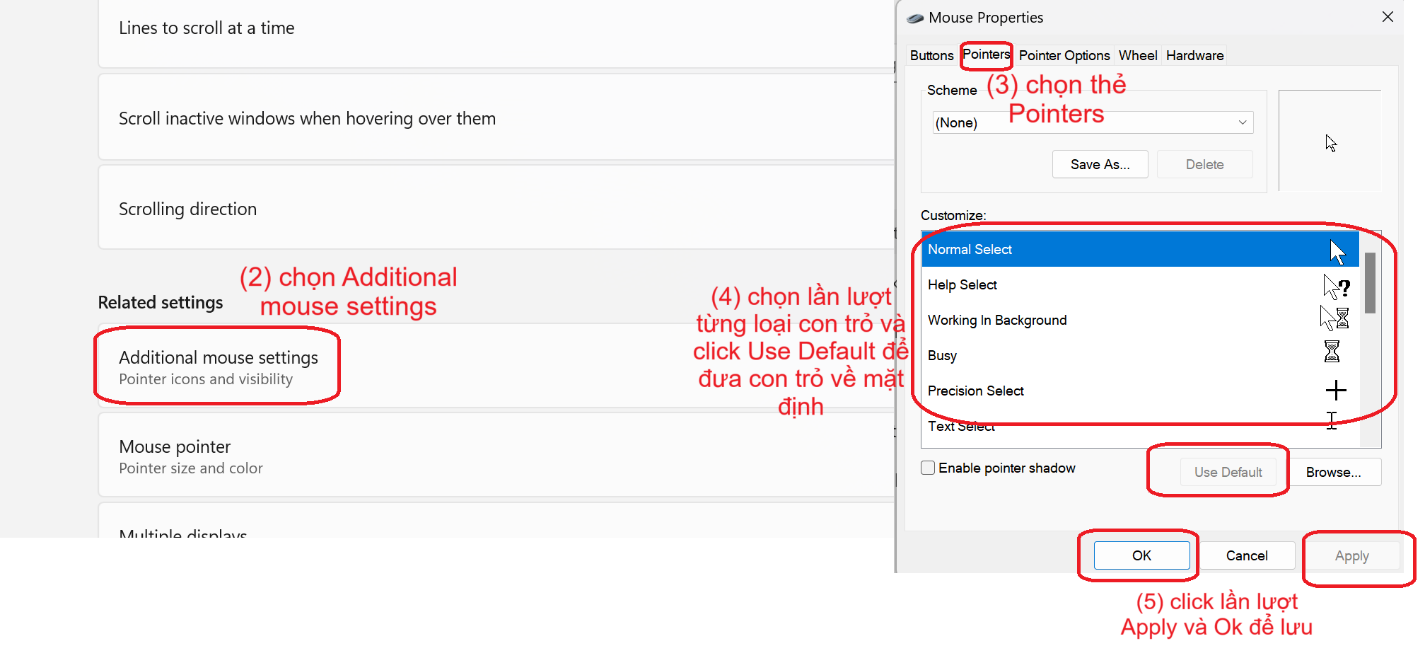Click the Help Select question cursor icon
This screenshot has height=658, width=1425.
click(x=1337, y=286)
